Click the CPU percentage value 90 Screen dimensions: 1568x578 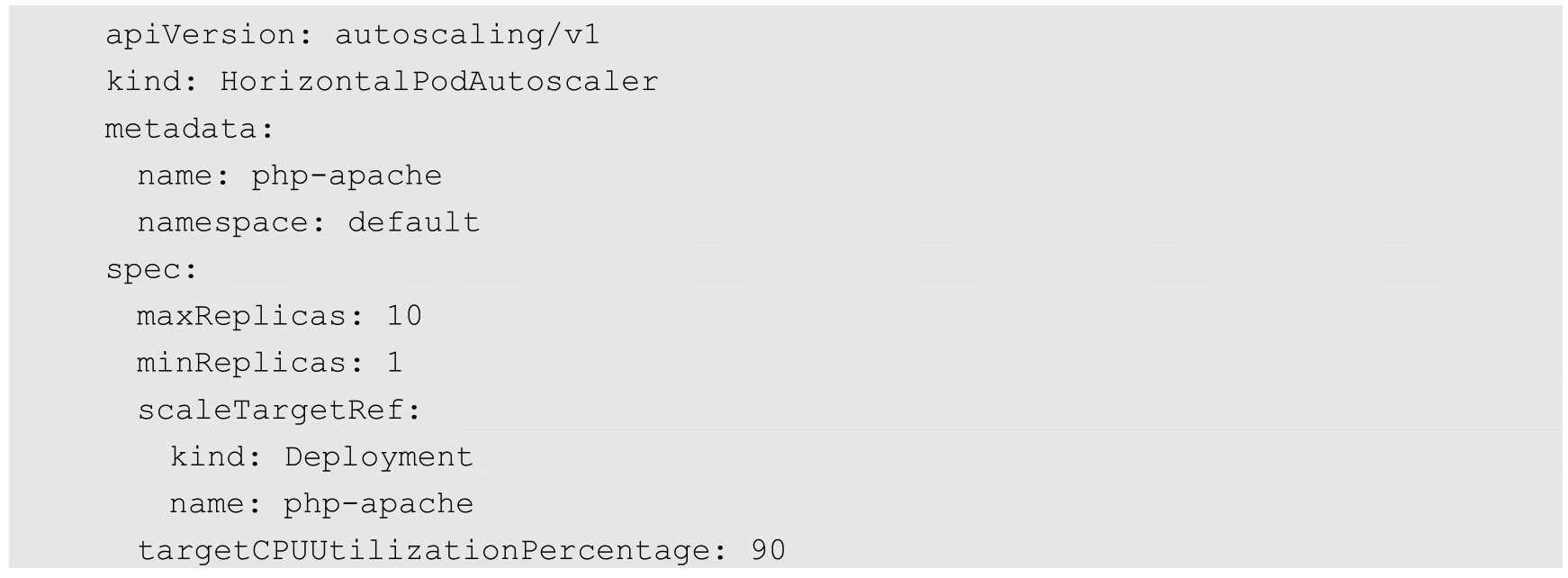pos(768,551)
